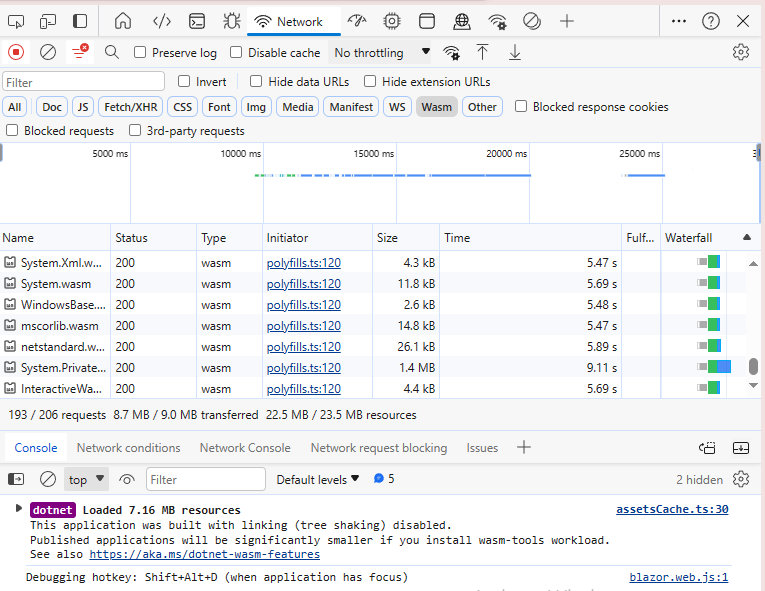The image size is (765, 591).
Task: Stop recording network log
Action: [16, 52]
